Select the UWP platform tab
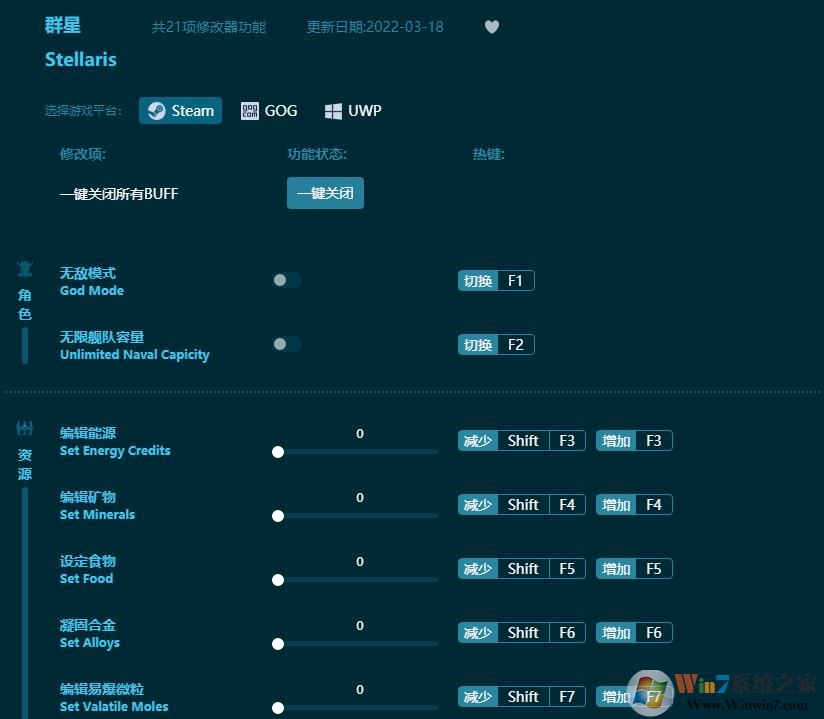The image size is (824, 719). click(352, 110)
